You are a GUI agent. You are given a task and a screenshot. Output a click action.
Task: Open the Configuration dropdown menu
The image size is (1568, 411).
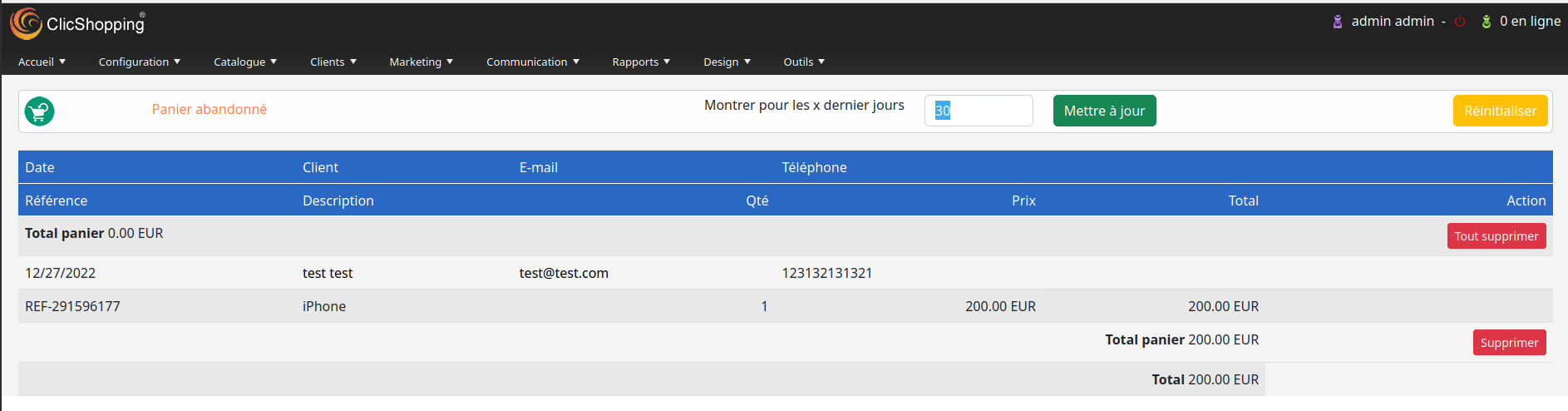click(139, 62)
